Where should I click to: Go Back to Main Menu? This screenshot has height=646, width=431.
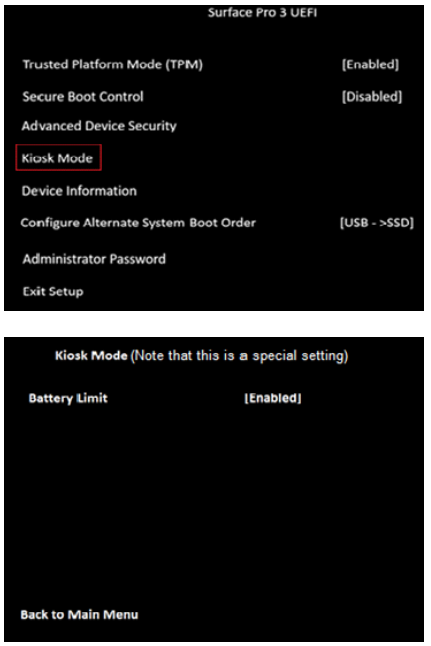coord(80,615)
